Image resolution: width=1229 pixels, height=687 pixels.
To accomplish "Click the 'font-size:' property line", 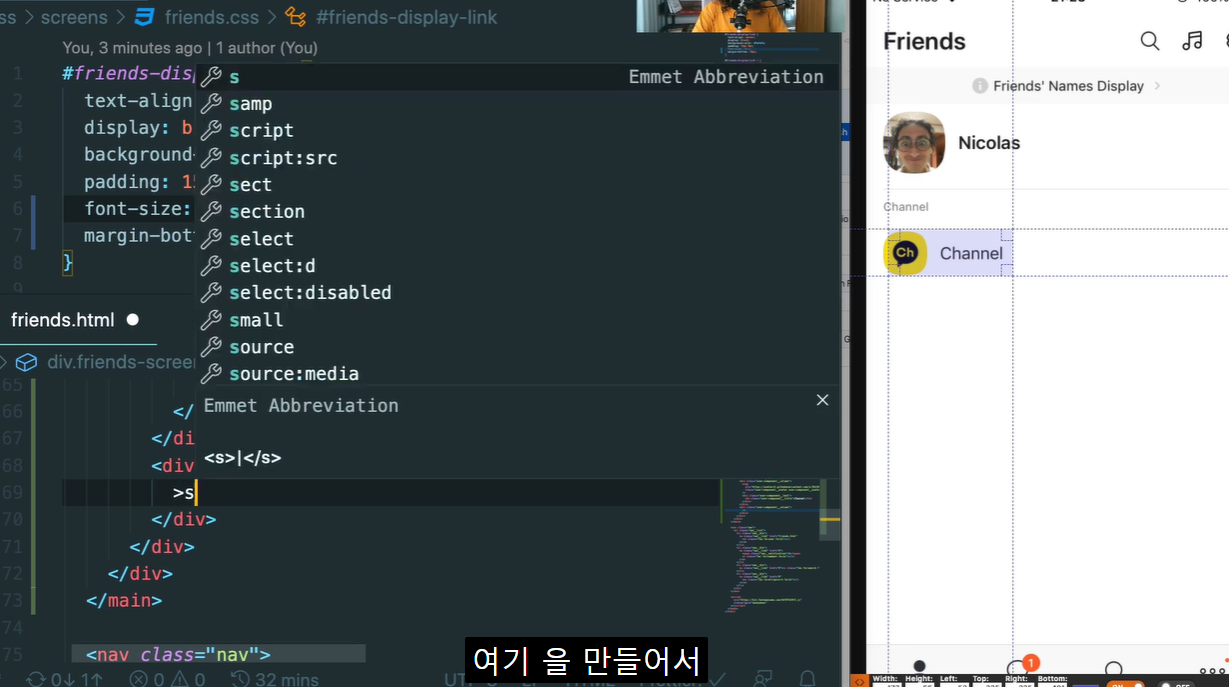I will coord(137,209).
